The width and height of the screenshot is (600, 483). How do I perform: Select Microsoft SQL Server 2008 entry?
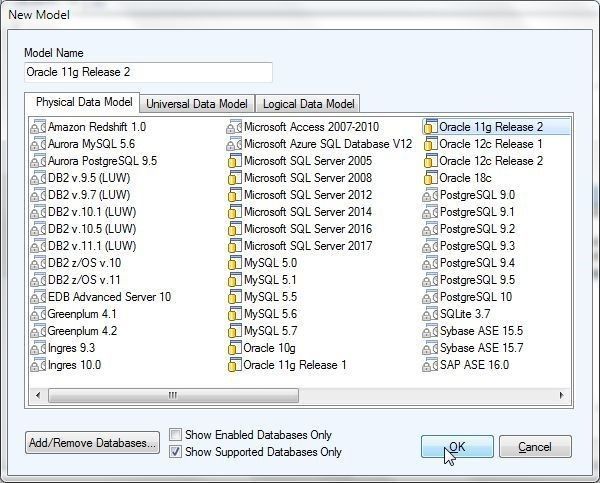click(300, 178)
